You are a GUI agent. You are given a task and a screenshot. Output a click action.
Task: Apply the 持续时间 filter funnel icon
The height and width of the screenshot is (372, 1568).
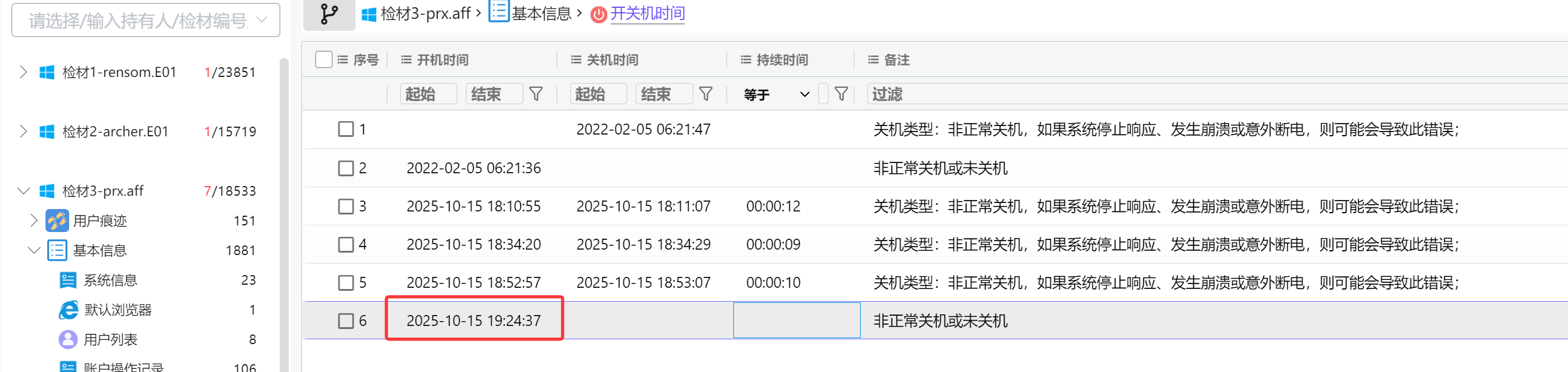click(x=841, y=95)
